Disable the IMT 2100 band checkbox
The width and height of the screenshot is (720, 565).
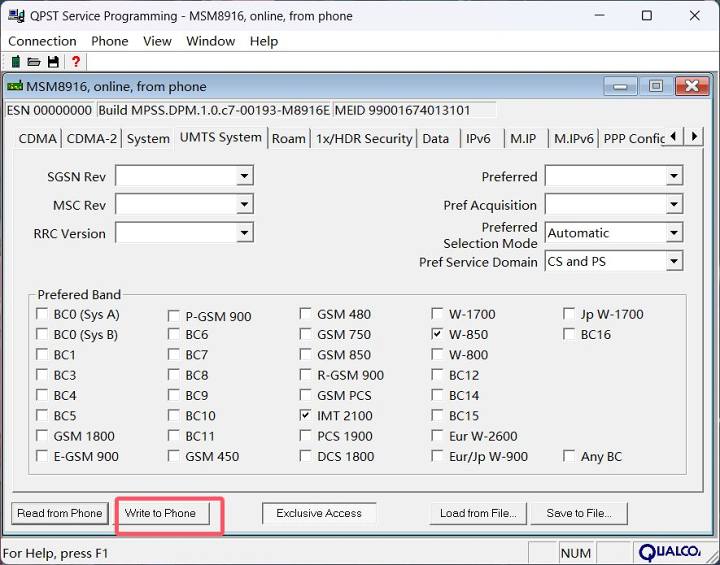point(306,415)
